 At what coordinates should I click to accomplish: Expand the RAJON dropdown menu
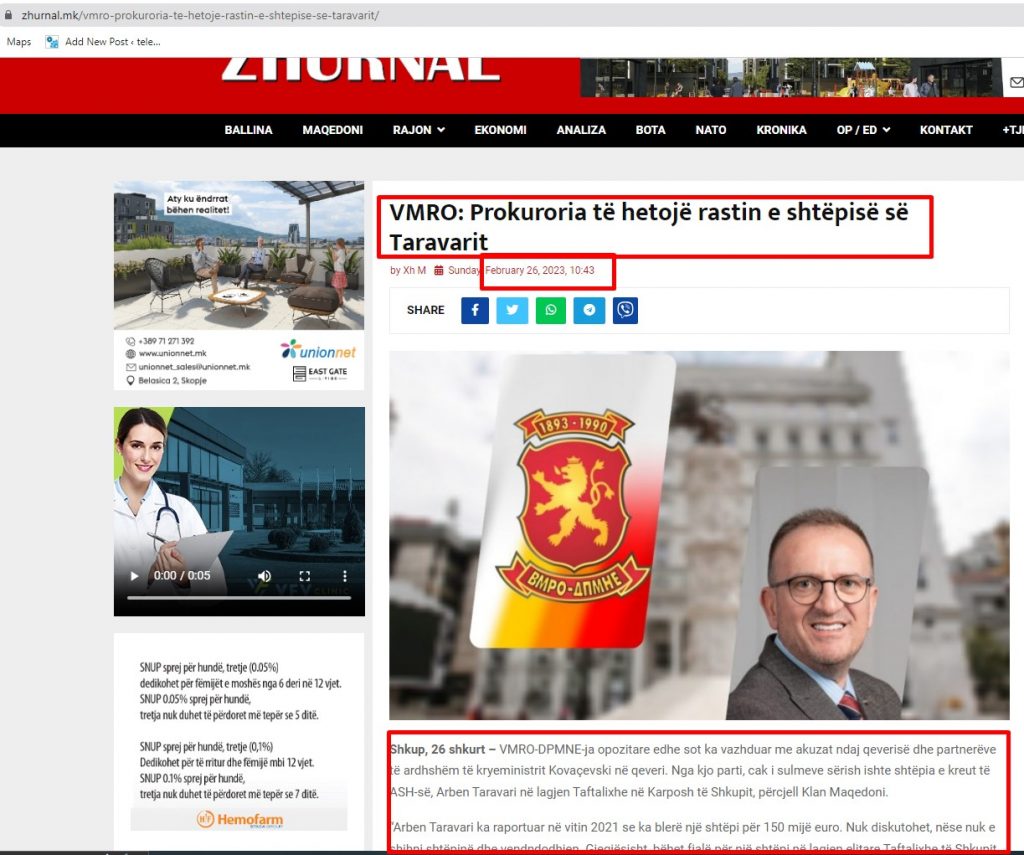[x=419, y=130]
